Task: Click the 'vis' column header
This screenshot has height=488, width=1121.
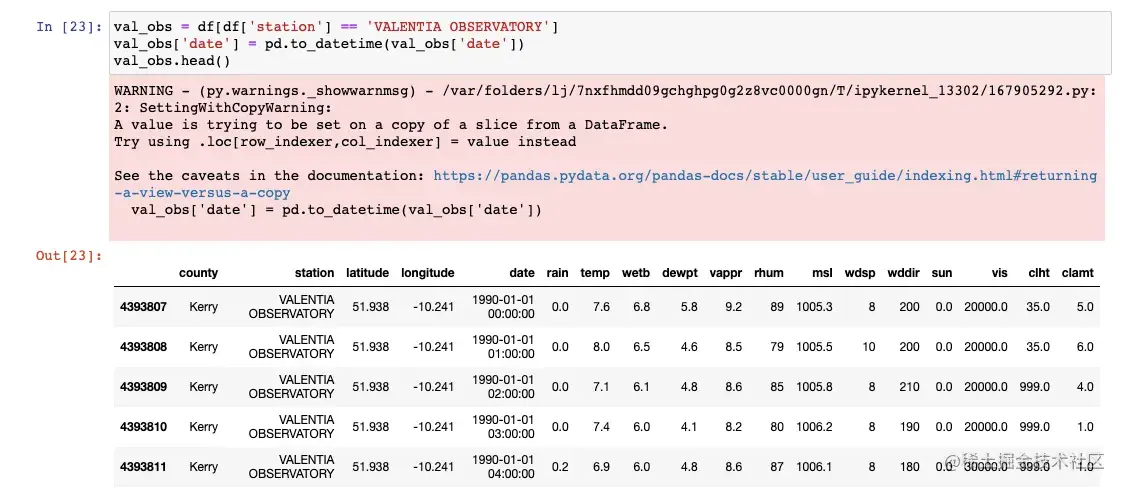Action: coord(999,273)
